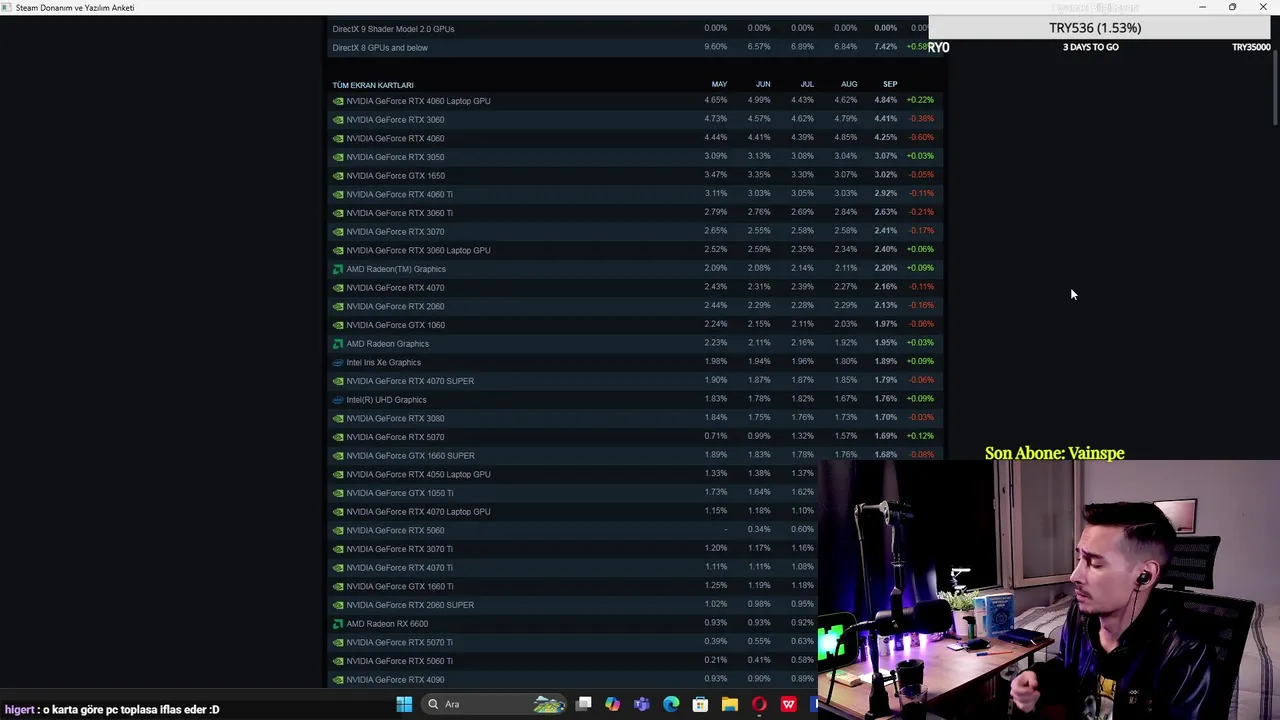Viewport: 1280px width, 720px height.
Task: Click NVIDIA logo beside GeForce RTX 5070 Ti
Action: [338, 643]
